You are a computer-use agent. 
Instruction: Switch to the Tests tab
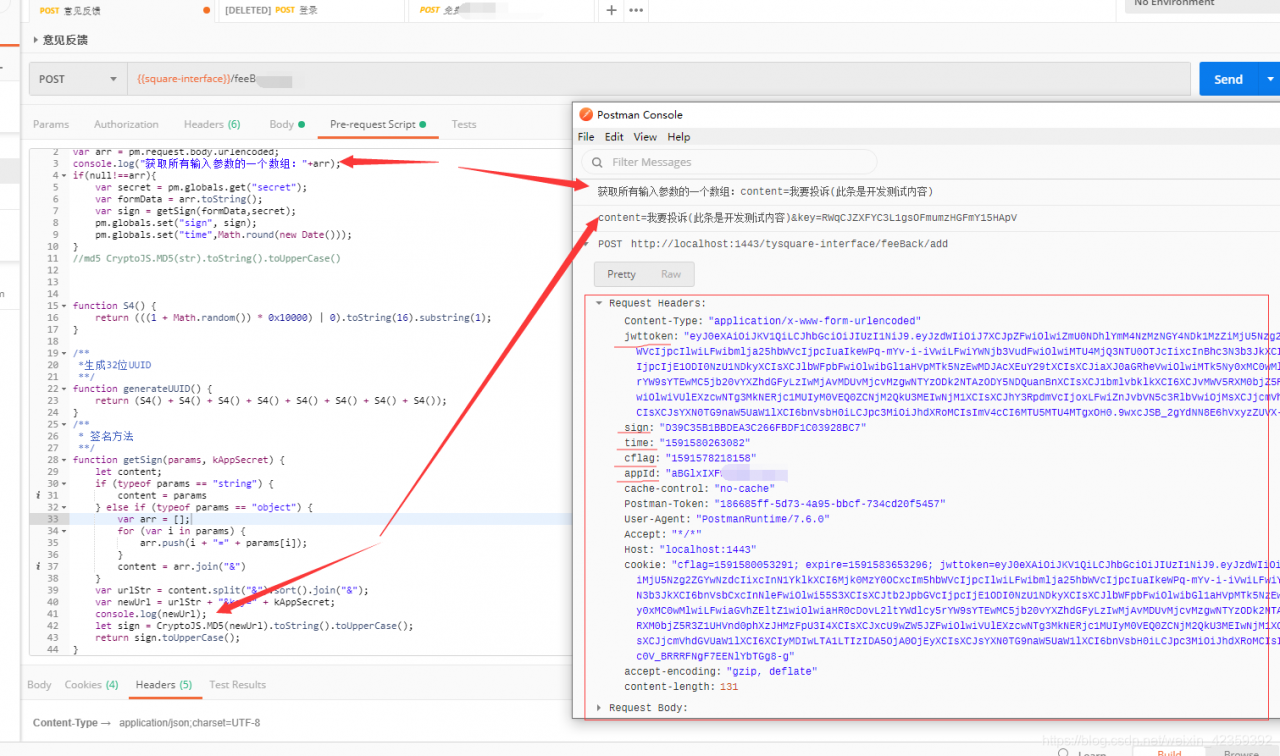[x=464, y=124]
